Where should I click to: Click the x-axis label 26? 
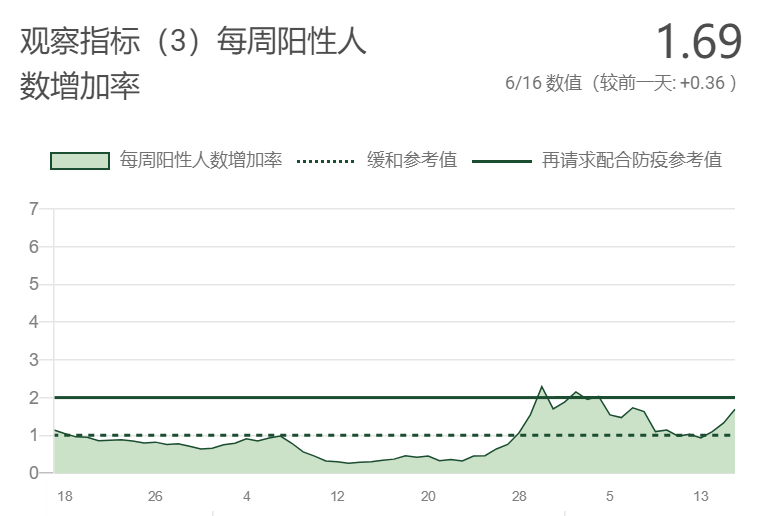click(155, 496)
